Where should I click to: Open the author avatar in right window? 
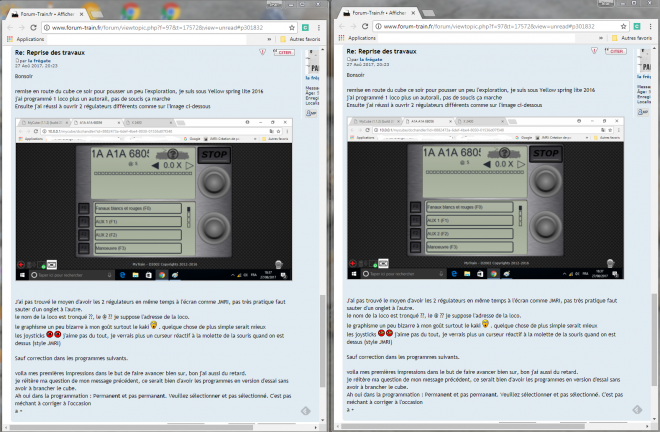[x=644, y=61]
